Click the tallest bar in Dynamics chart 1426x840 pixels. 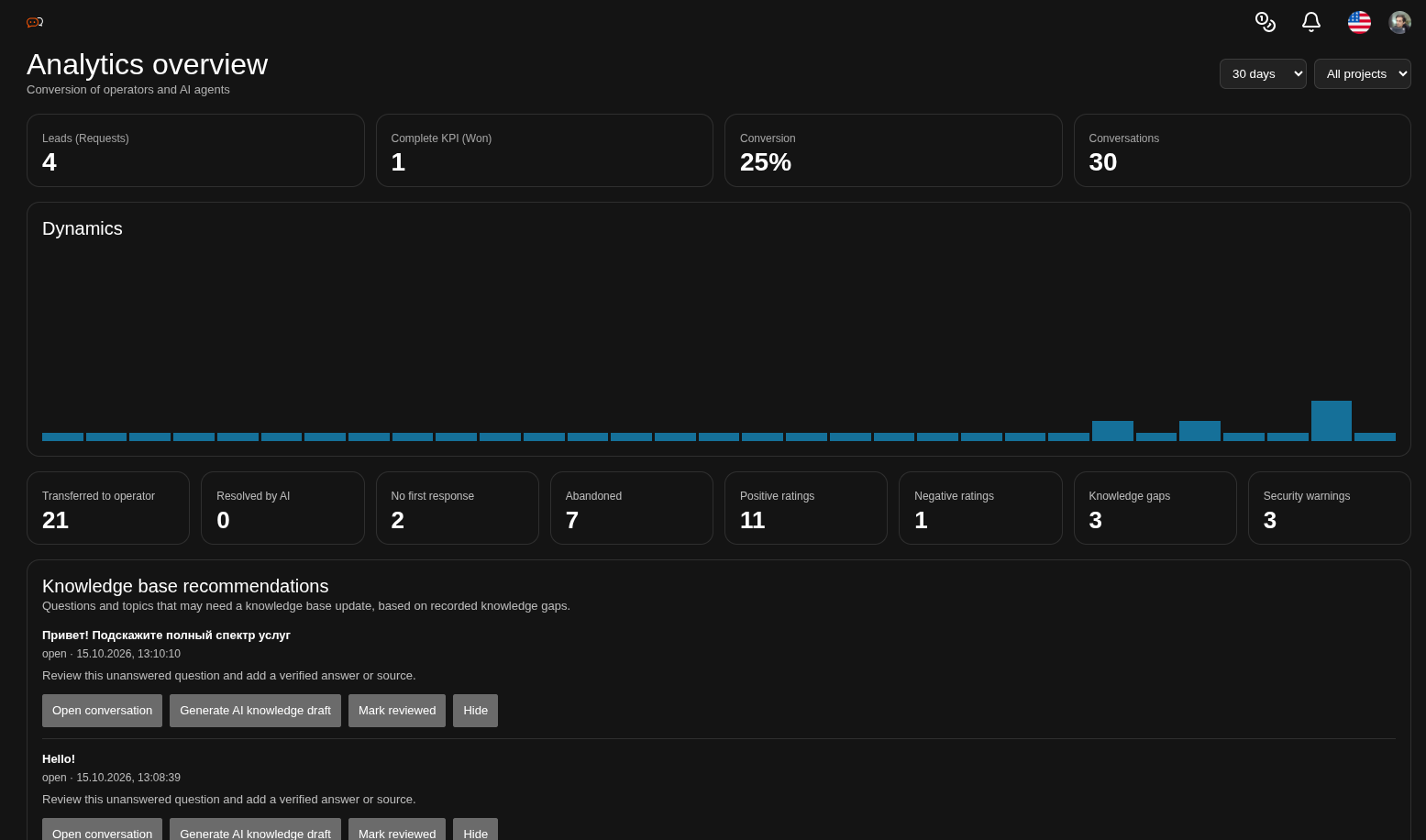click(1331, 421)
